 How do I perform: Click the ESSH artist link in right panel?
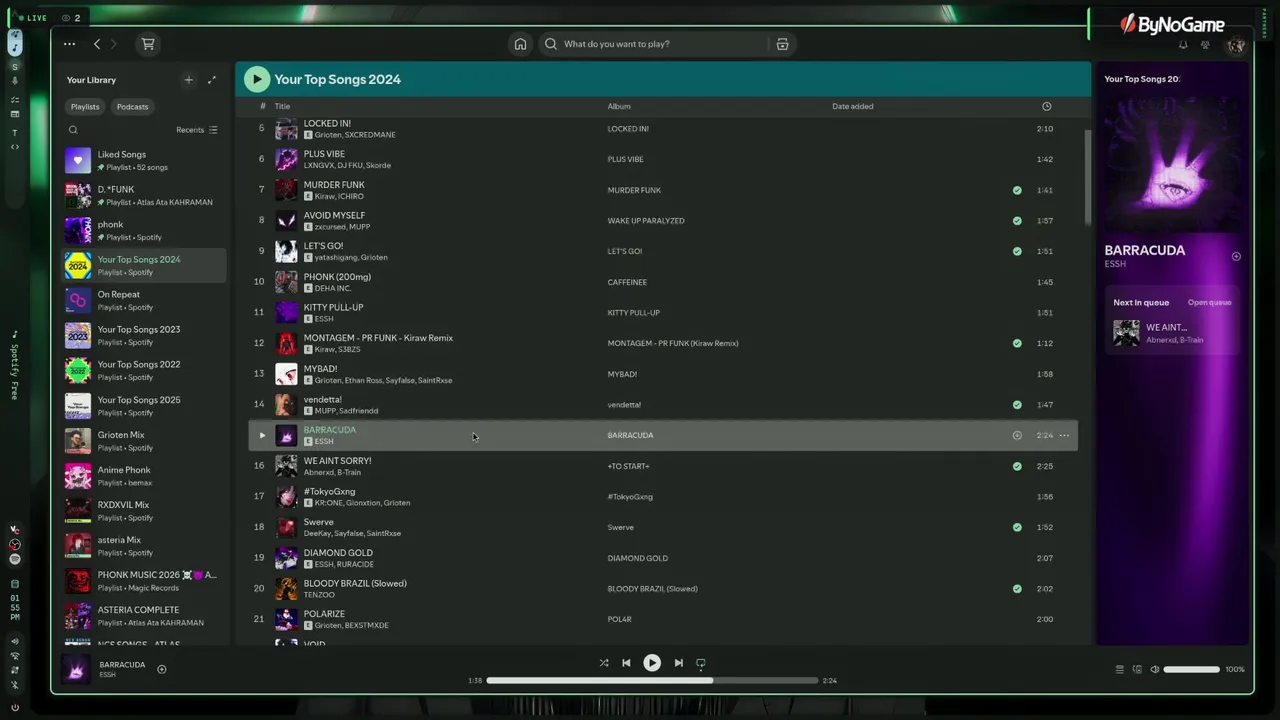[x=1115, y=264]
